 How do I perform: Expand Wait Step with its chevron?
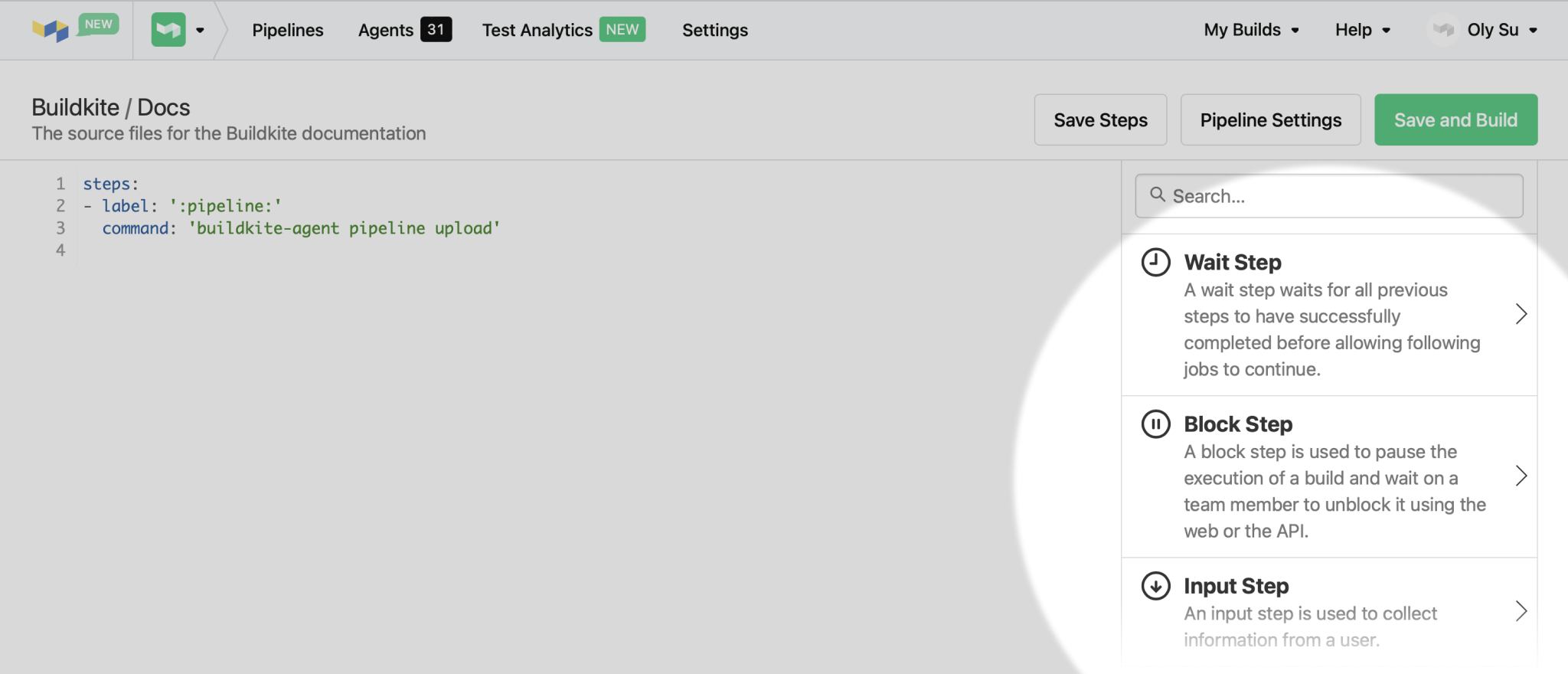[1521, 314]
